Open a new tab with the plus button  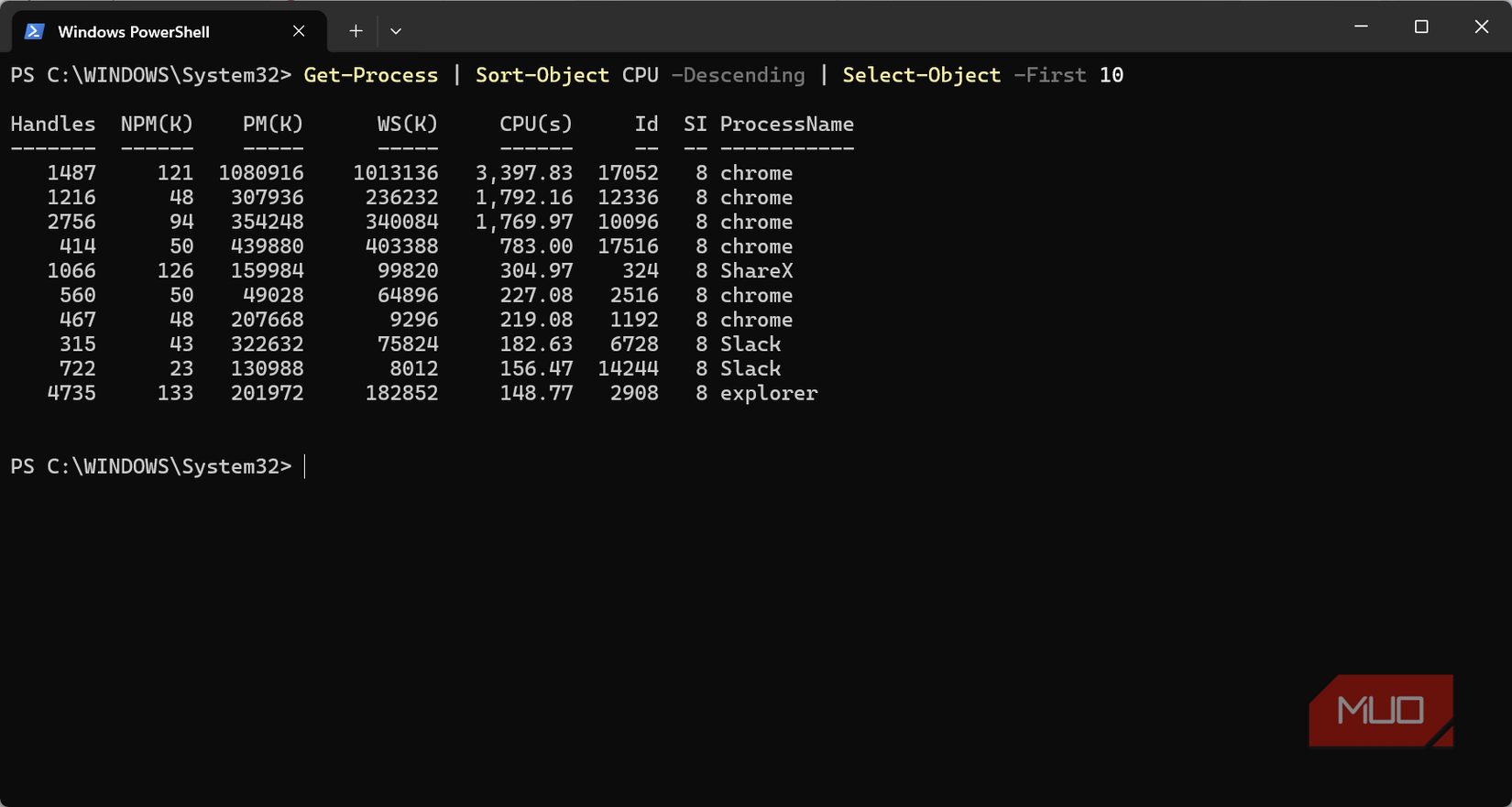356,31
